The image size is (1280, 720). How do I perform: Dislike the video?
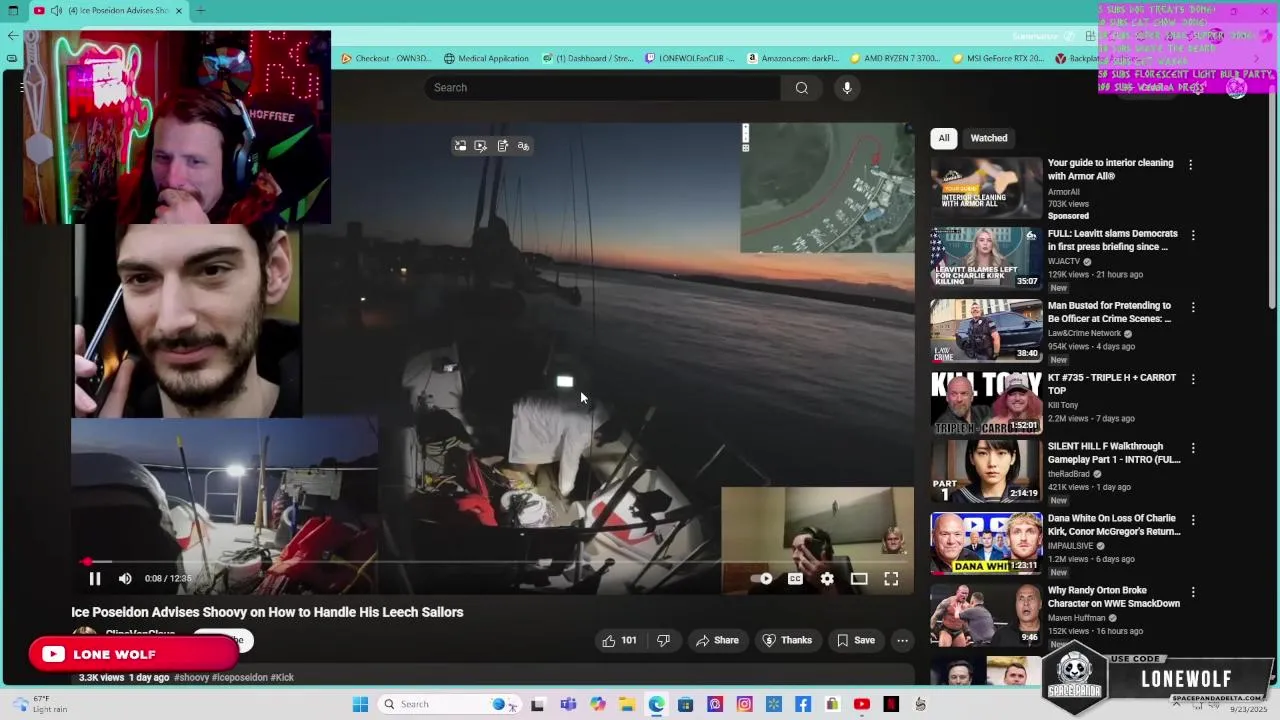pyautogui.click(x=663, y=640)
